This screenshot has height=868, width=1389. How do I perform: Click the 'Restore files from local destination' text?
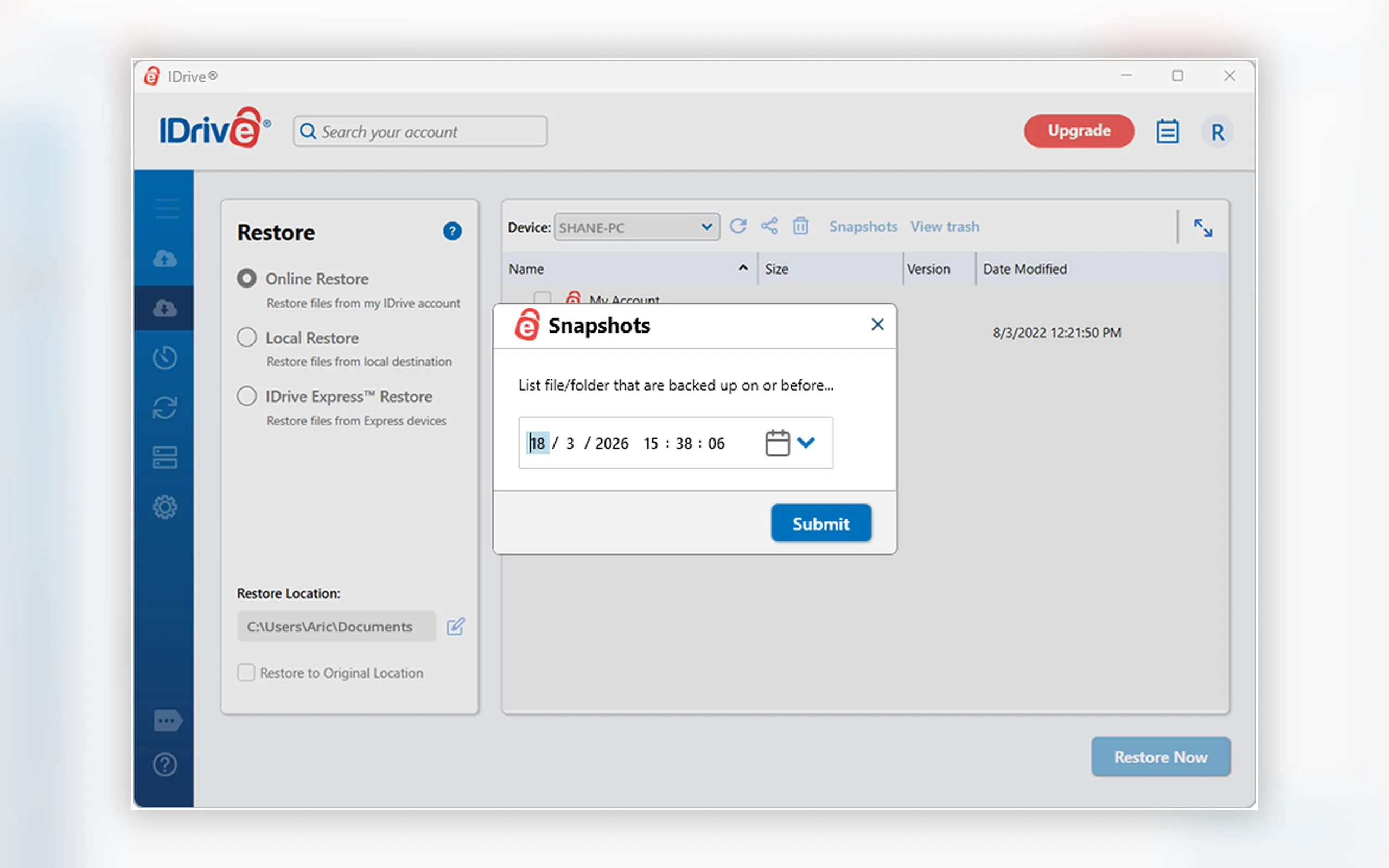click(x=359, y=362)
